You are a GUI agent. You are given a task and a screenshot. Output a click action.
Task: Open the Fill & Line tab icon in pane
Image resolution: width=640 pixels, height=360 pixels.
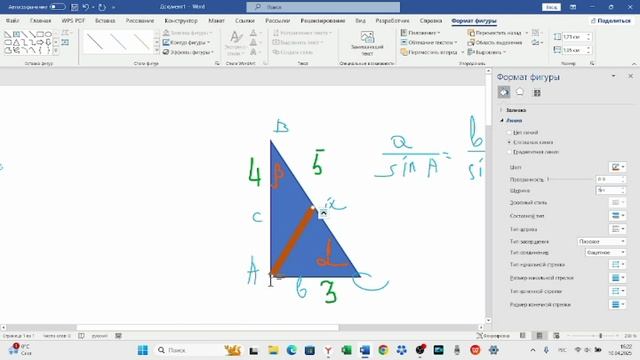[504, 93]
